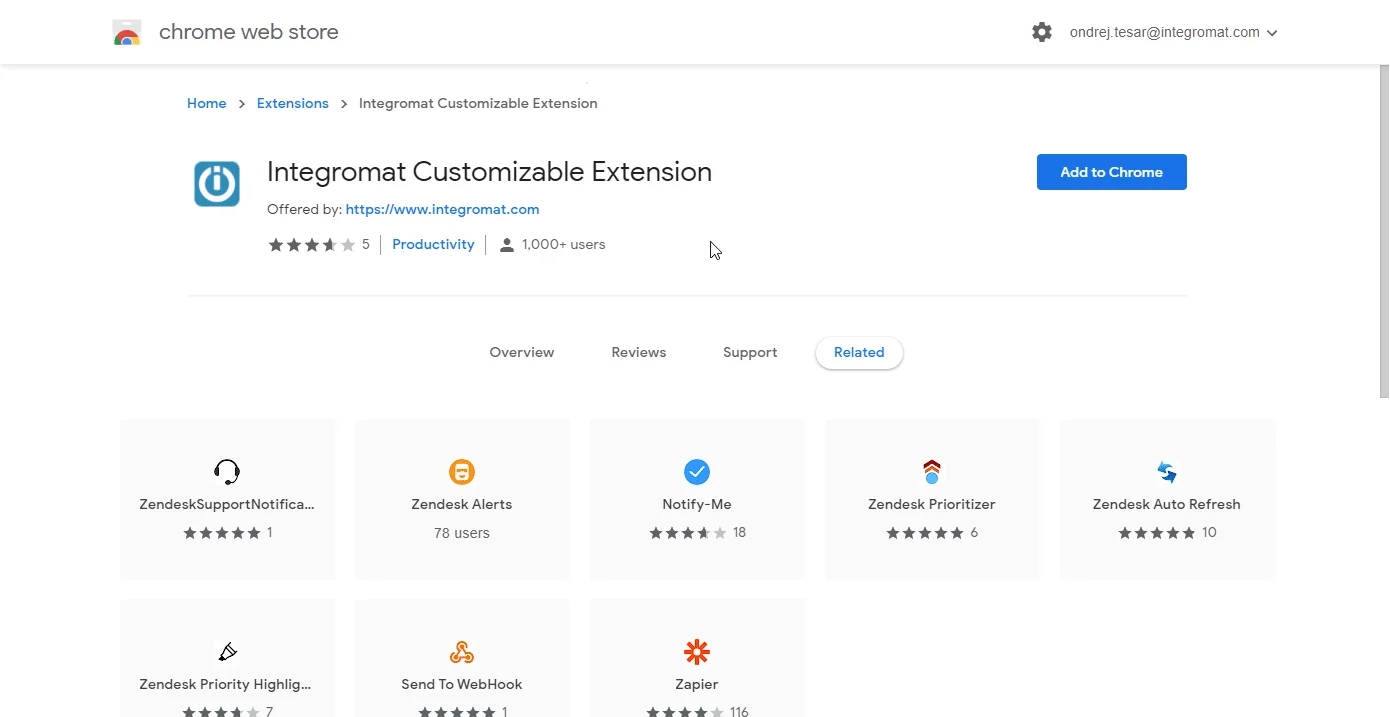The width and height of the screenshot is (1390, 717).
Task: Click the review count 5 next to stars
Action: [x=366, y=244]
